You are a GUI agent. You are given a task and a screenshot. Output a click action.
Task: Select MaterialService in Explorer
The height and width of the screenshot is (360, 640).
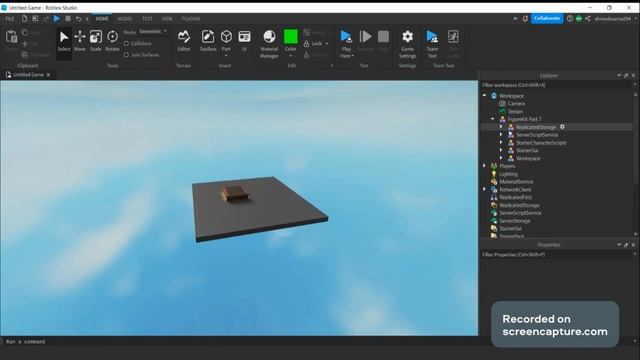pos(516,182)
